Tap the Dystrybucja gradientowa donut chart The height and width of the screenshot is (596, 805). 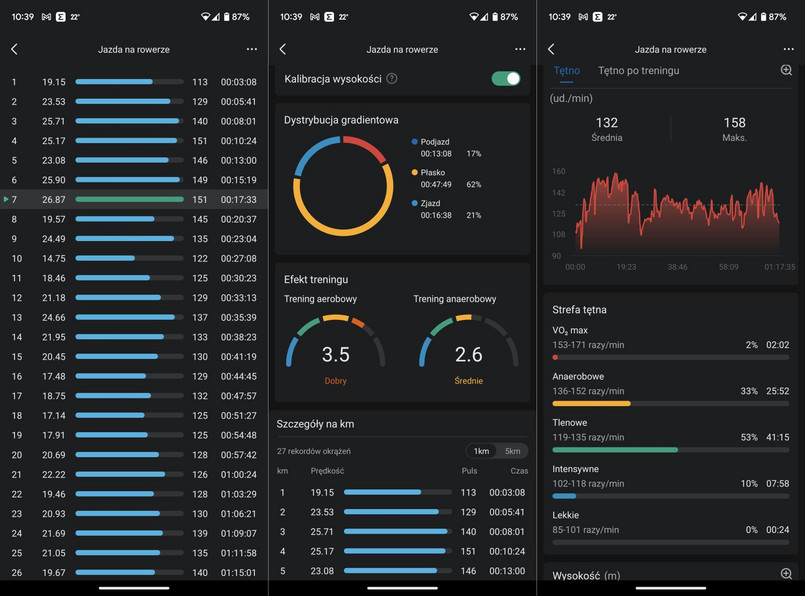(343, 186)
